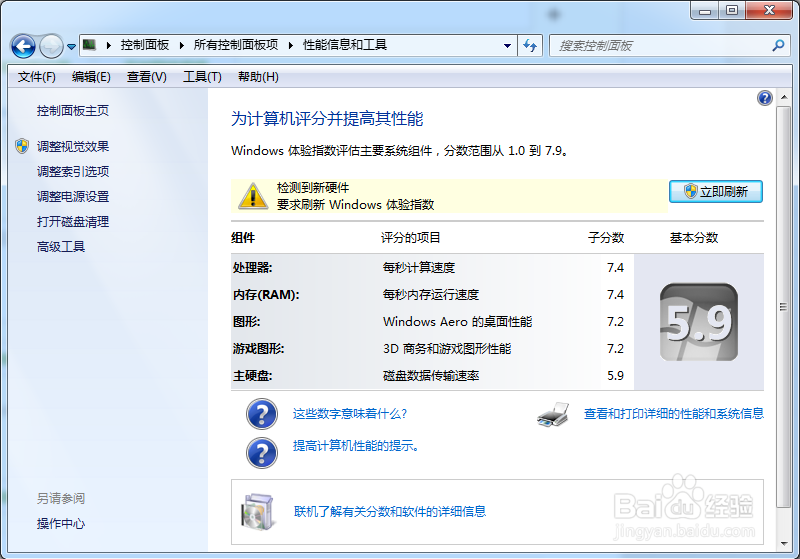Click question icon beside 这些数字意味着什么
Image resolution: width=800 pixels, height=559 pixels.
(x=262, y=414)
